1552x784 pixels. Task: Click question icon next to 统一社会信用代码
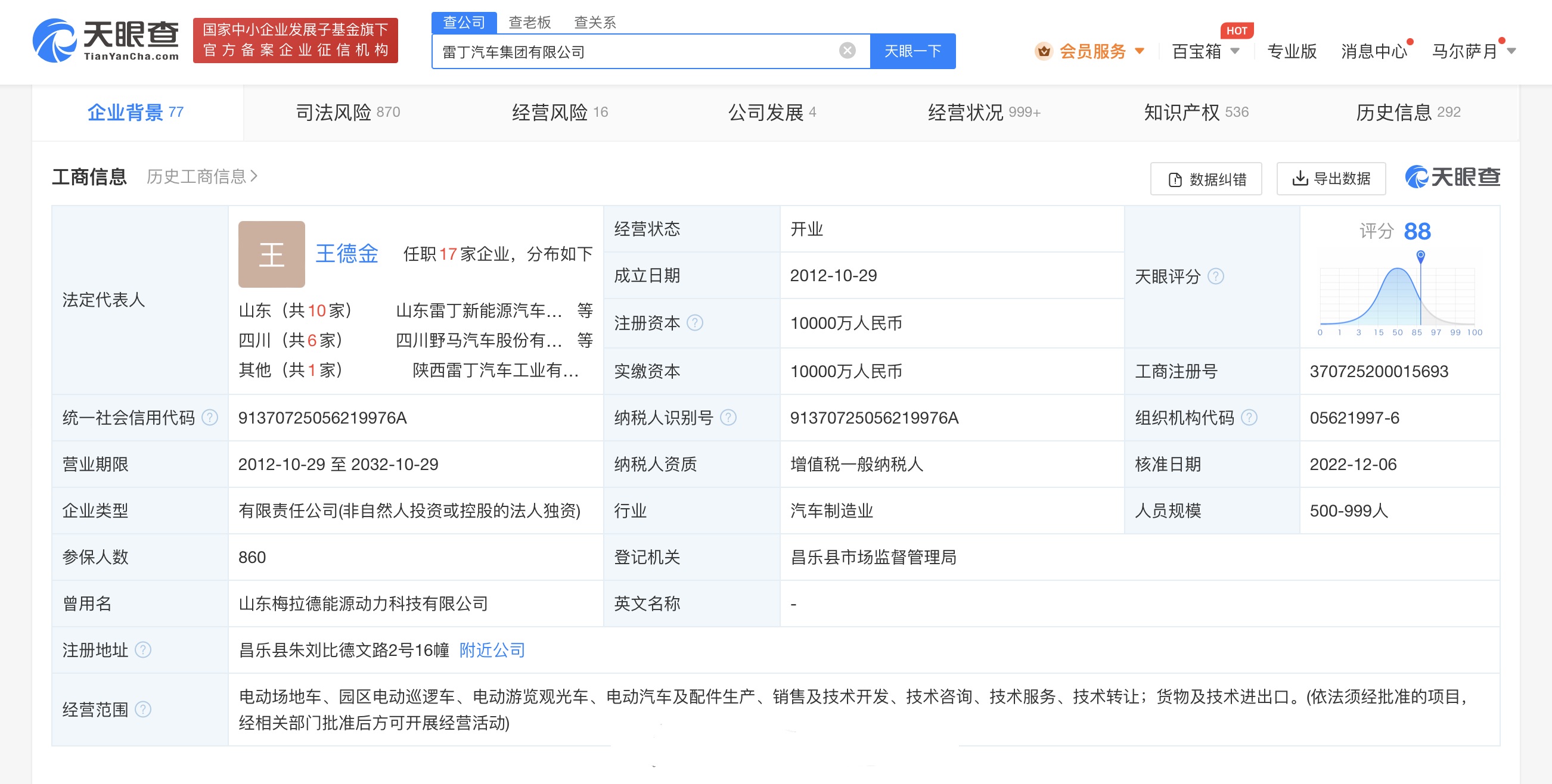point(210,417)
